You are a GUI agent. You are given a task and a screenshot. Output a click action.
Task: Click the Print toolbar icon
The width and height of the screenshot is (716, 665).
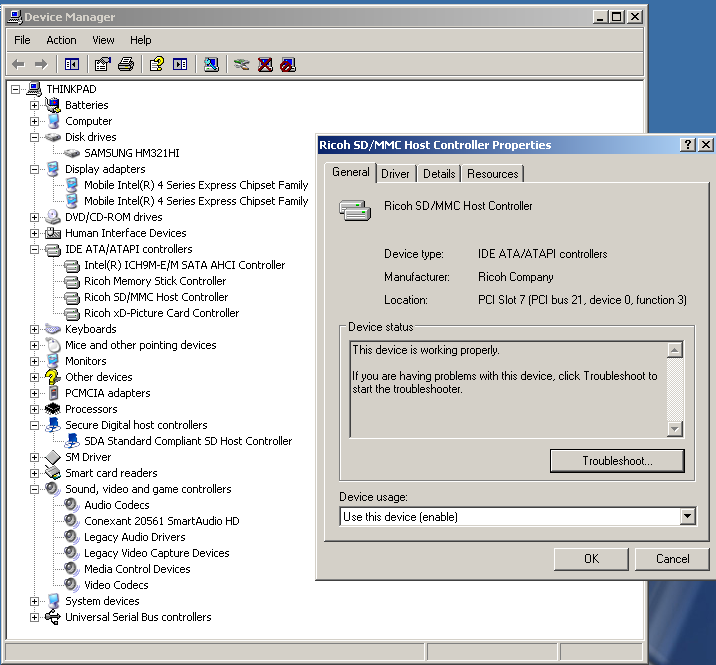coord(126,64)
